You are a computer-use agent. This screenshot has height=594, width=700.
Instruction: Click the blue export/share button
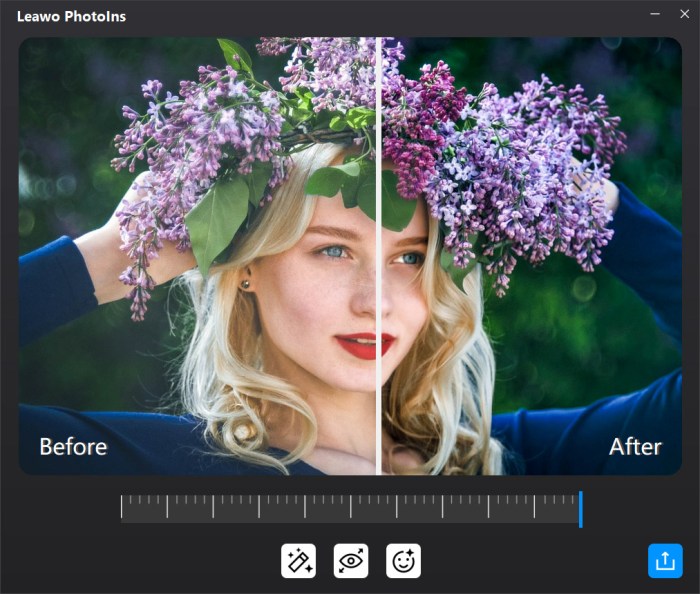pos(665,561)
